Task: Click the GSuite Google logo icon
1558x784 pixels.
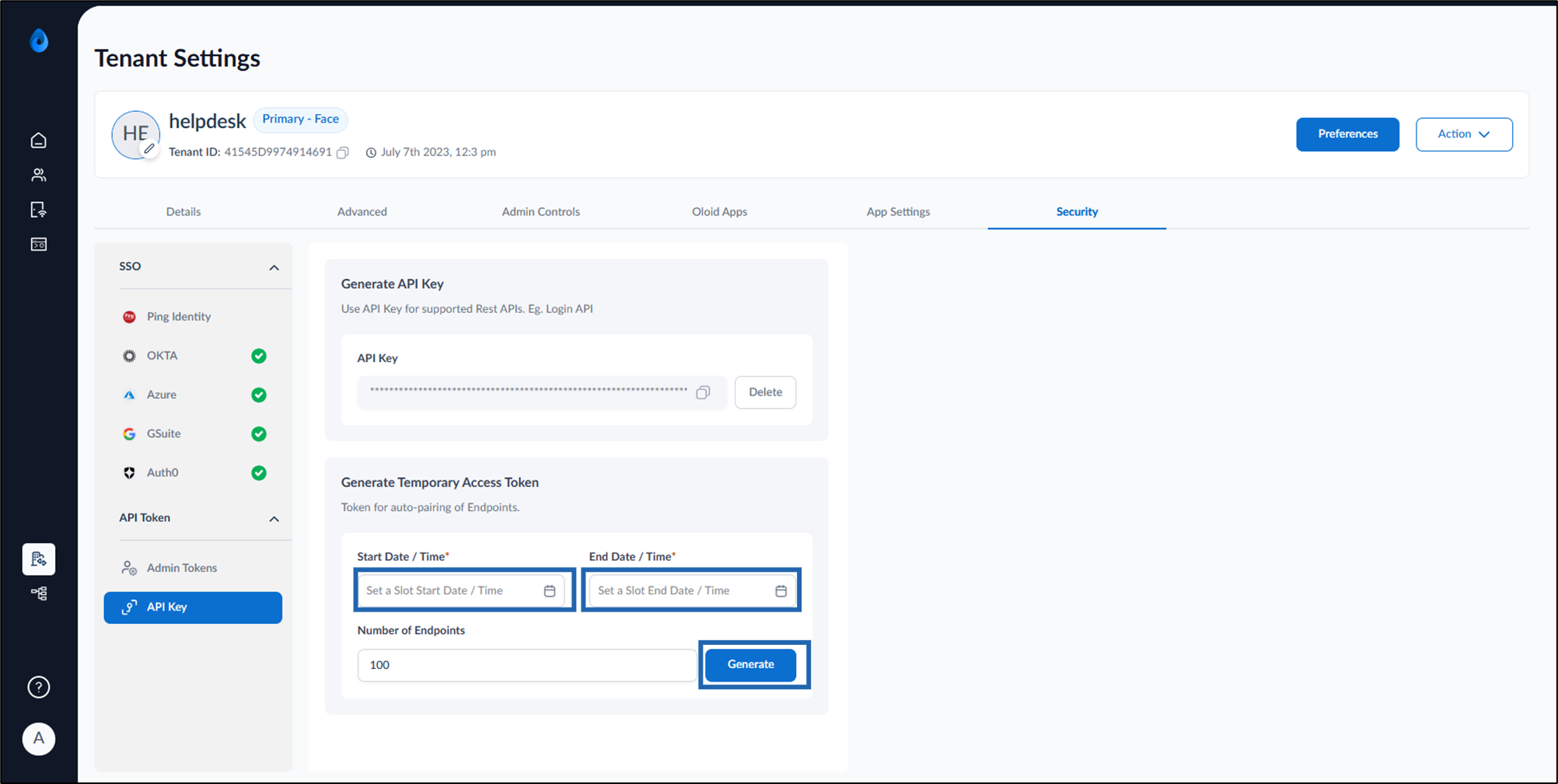Action: point(129,434)
